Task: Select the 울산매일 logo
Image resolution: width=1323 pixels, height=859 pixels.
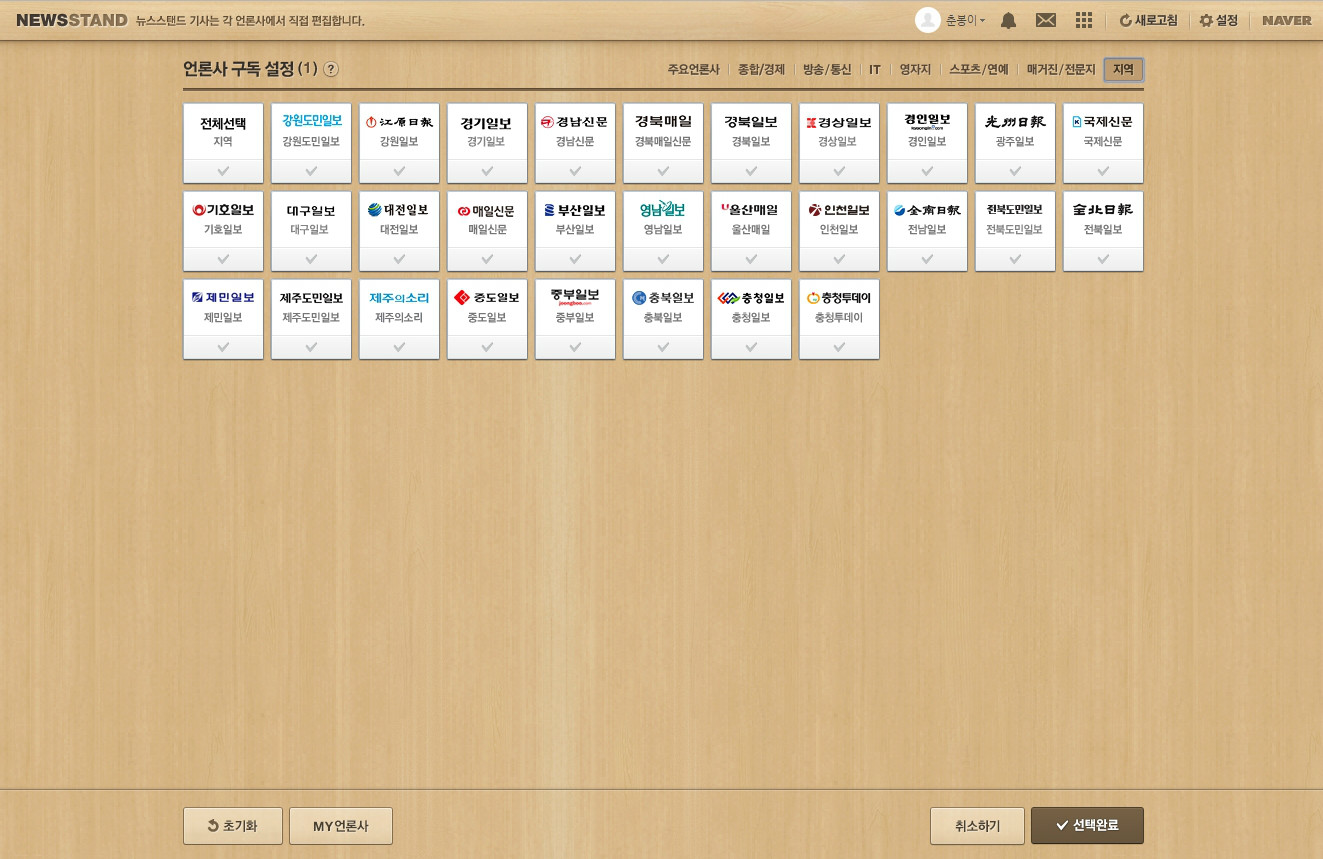Action: pos(751,210)
